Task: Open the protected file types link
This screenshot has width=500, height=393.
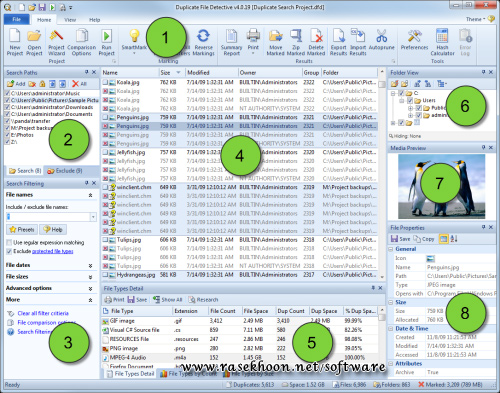Action: point(53,251)
